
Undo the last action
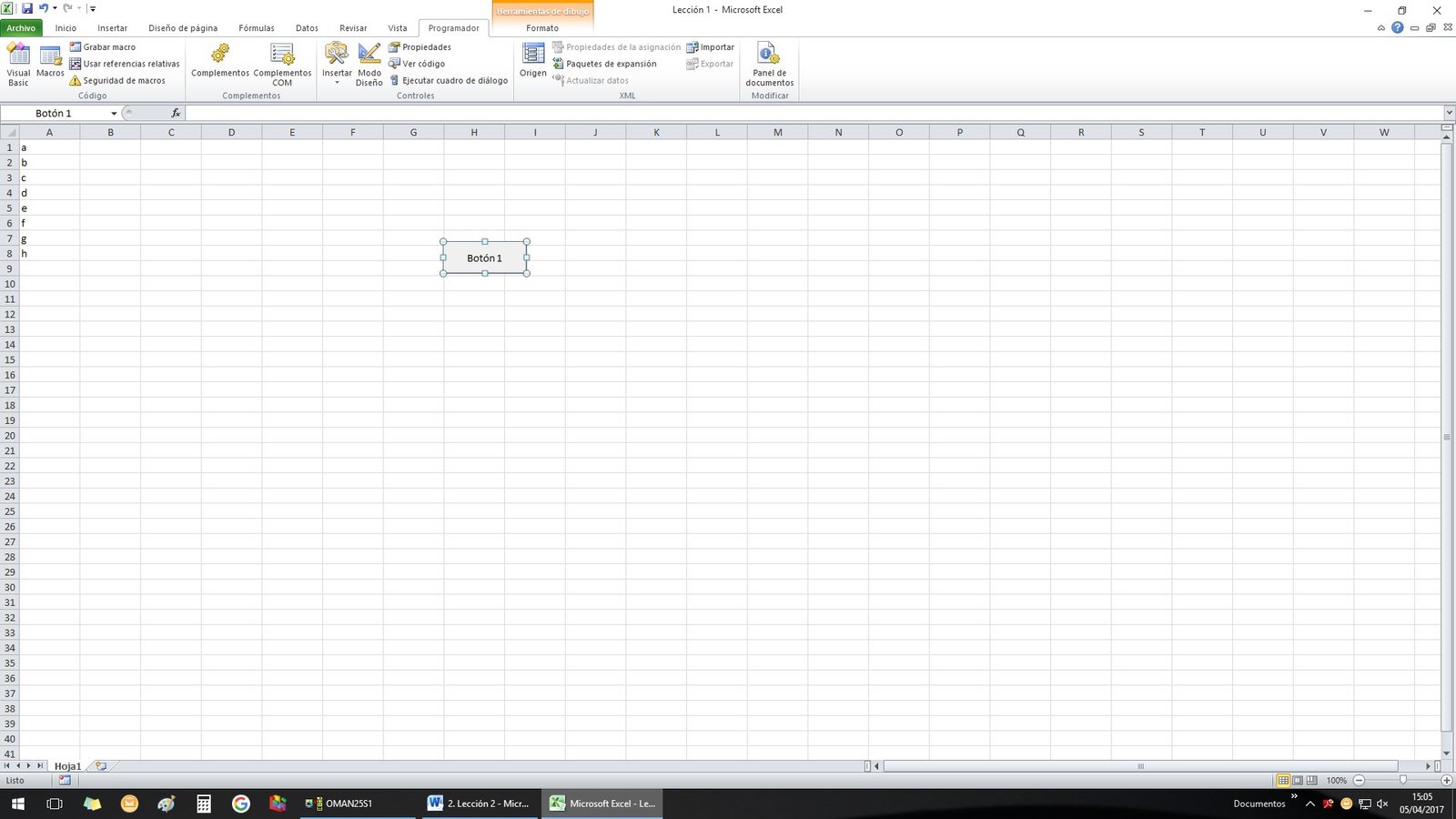point(43,8)
